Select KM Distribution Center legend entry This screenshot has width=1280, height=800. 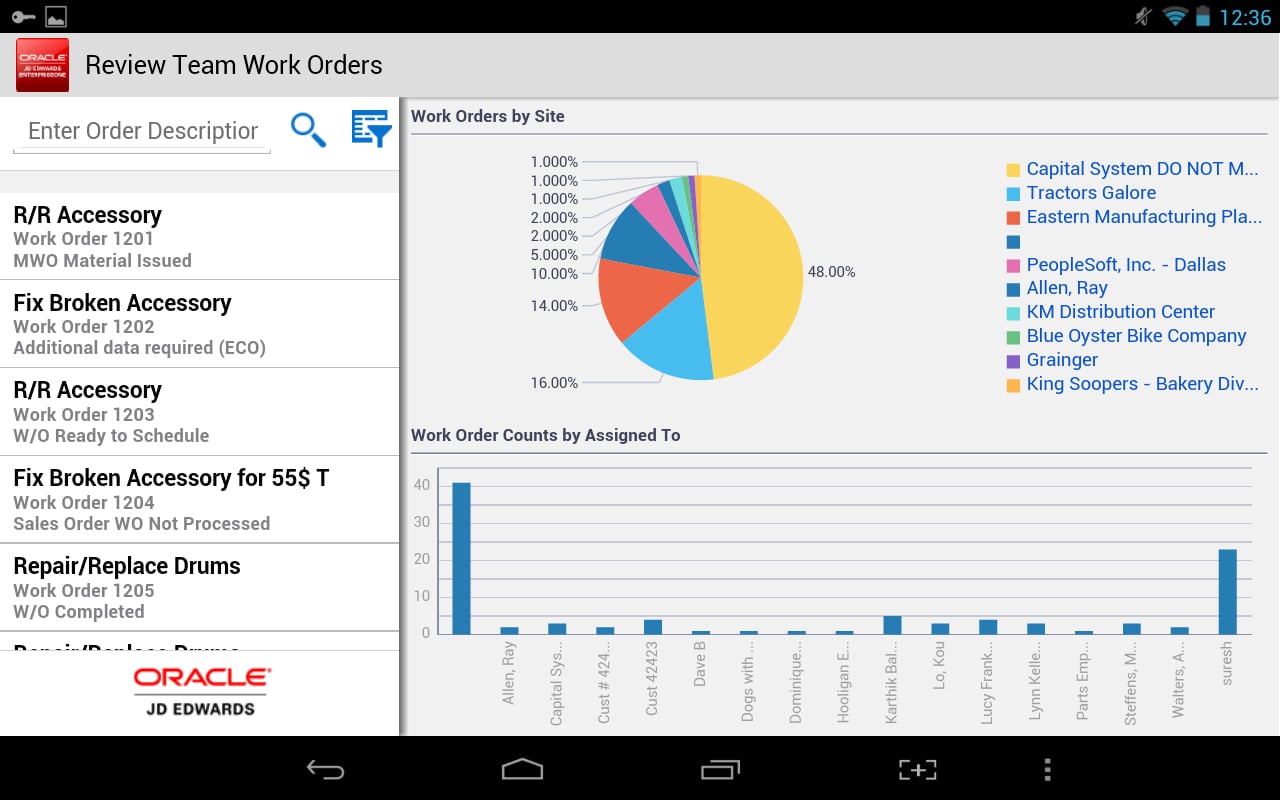coord(1121,312)
